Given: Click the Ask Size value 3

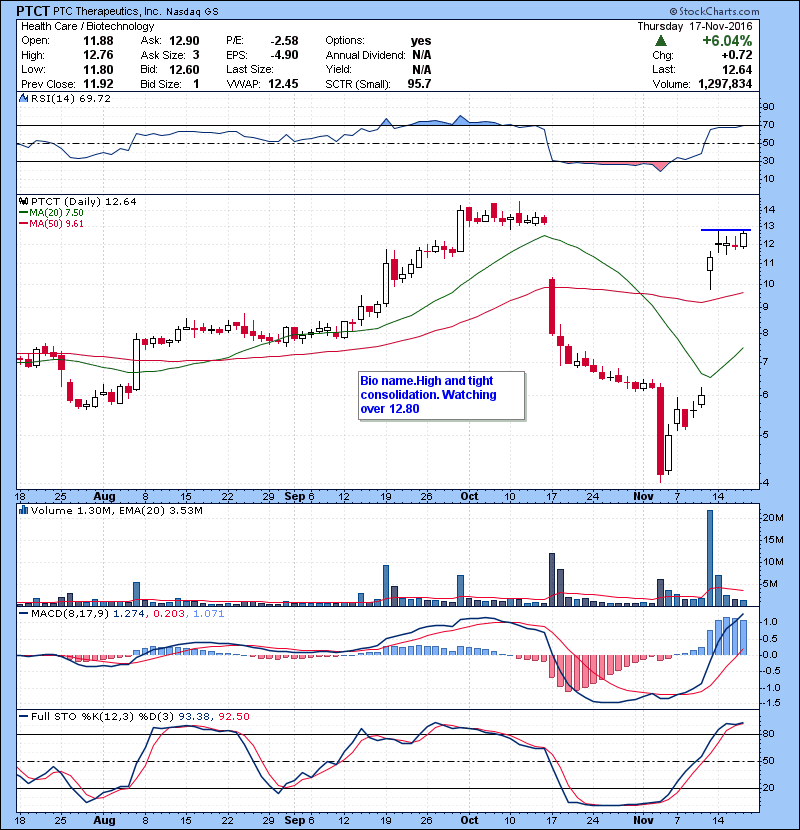Looking at the screenshot, I should 196,55.
